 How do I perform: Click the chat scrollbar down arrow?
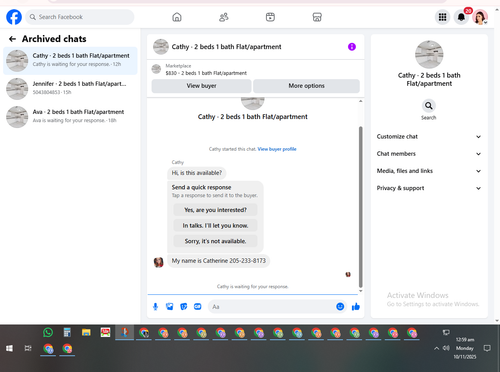[x=360, y=291]
